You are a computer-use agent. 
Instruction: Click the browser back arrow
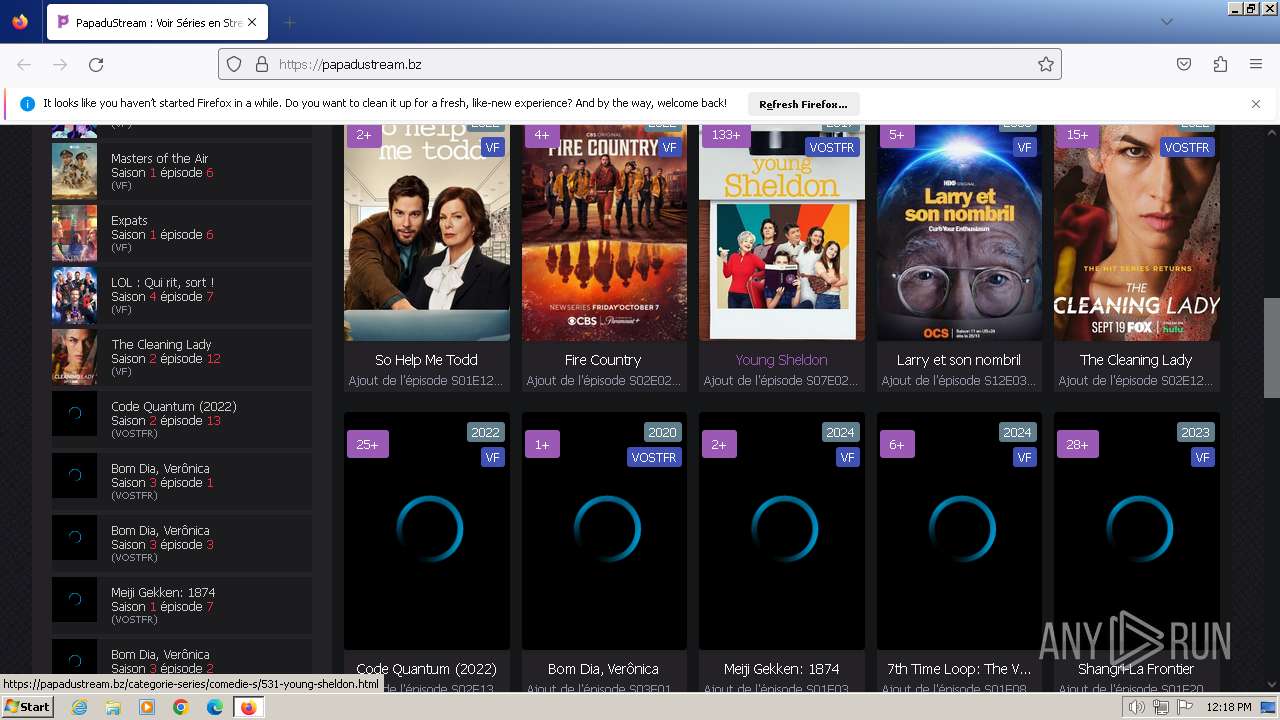pyautogui.click(x=24, y=64)
